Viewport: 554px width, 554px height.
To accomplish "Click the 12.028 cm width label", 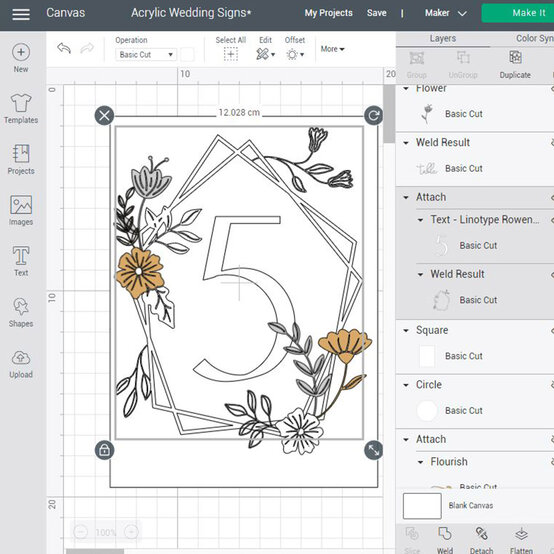I will pyautogui.click(x=239, y=113).
